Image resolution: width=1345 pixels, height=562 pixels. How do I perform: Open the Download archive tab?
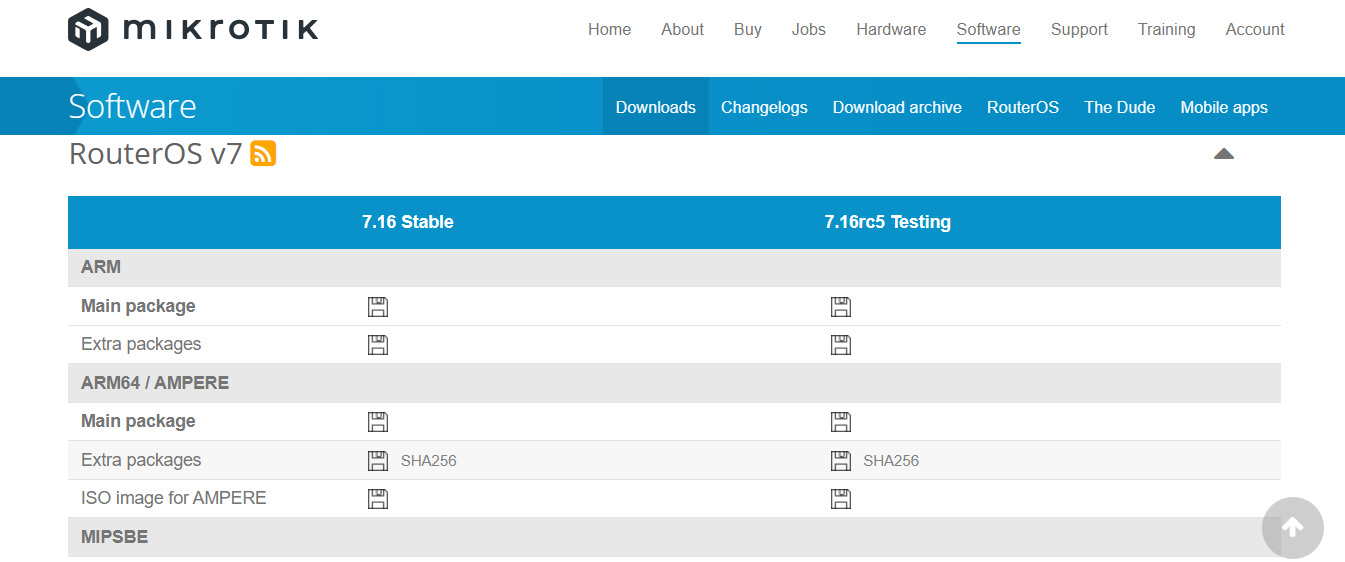point(897,107)
